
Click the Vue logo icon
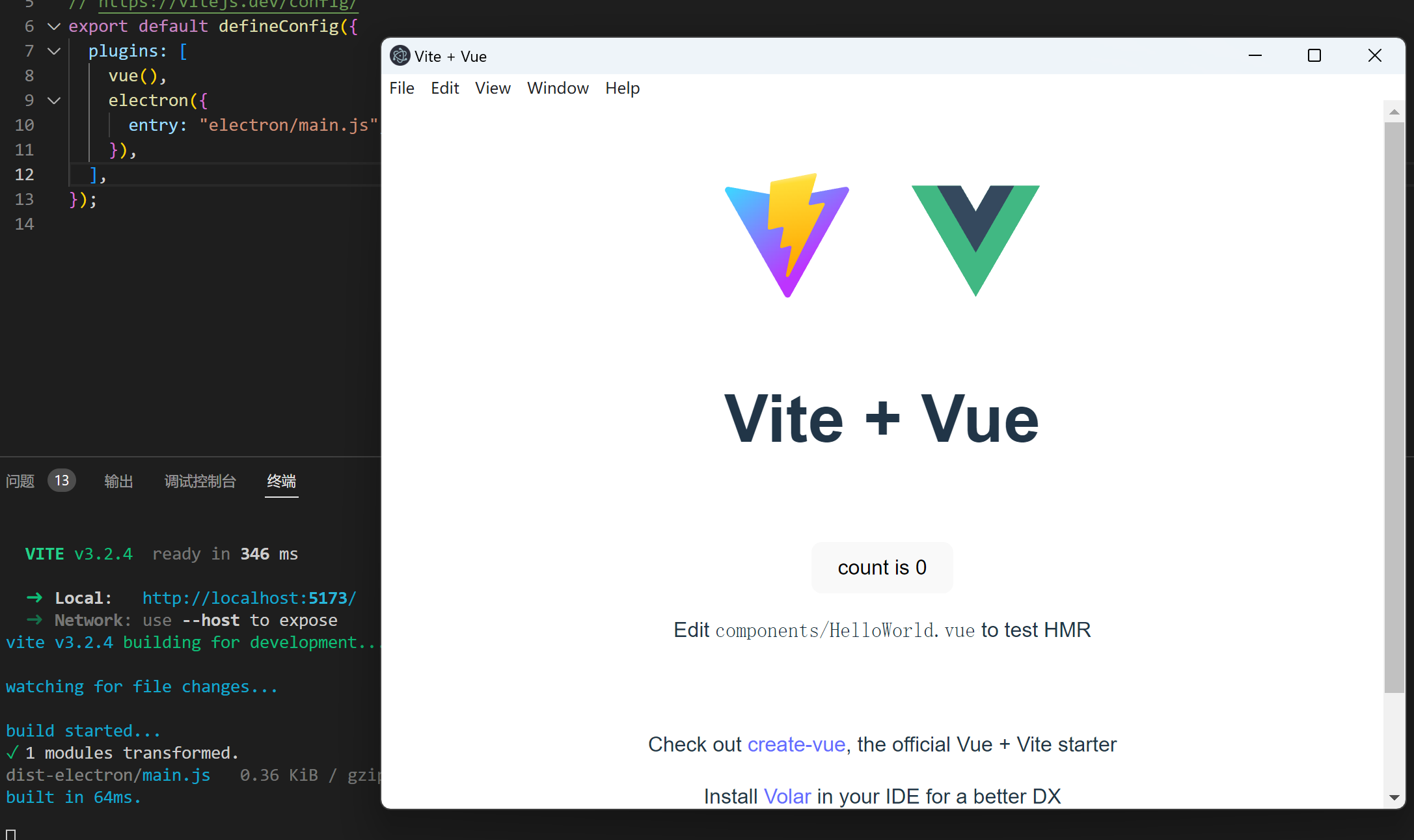pyautogui.click(x=975, y=238)
